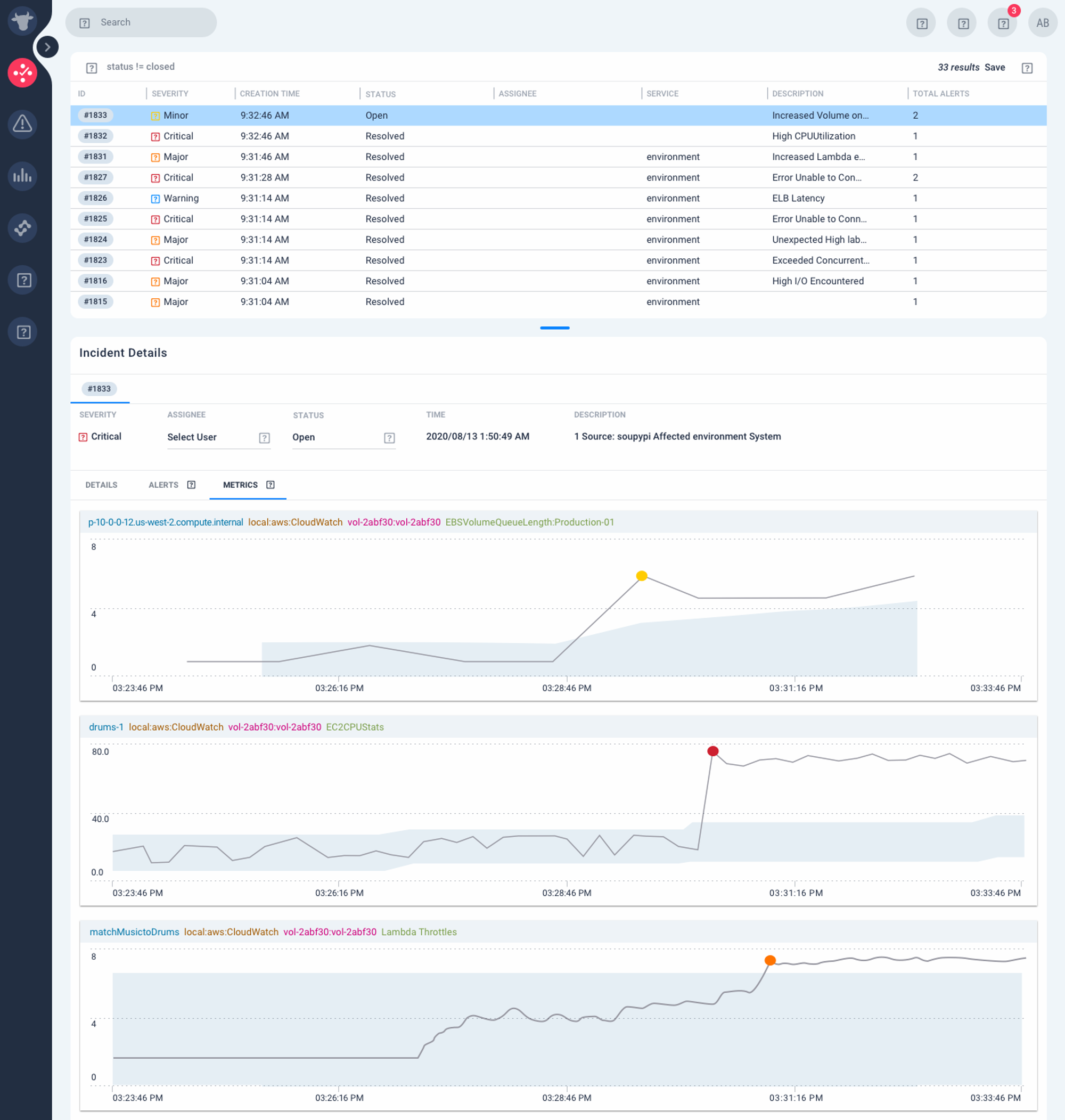The height and width of the screenshot is (1120, 1065).
Task: Sort by SEVERITY column header
Action: click(170, 94)
